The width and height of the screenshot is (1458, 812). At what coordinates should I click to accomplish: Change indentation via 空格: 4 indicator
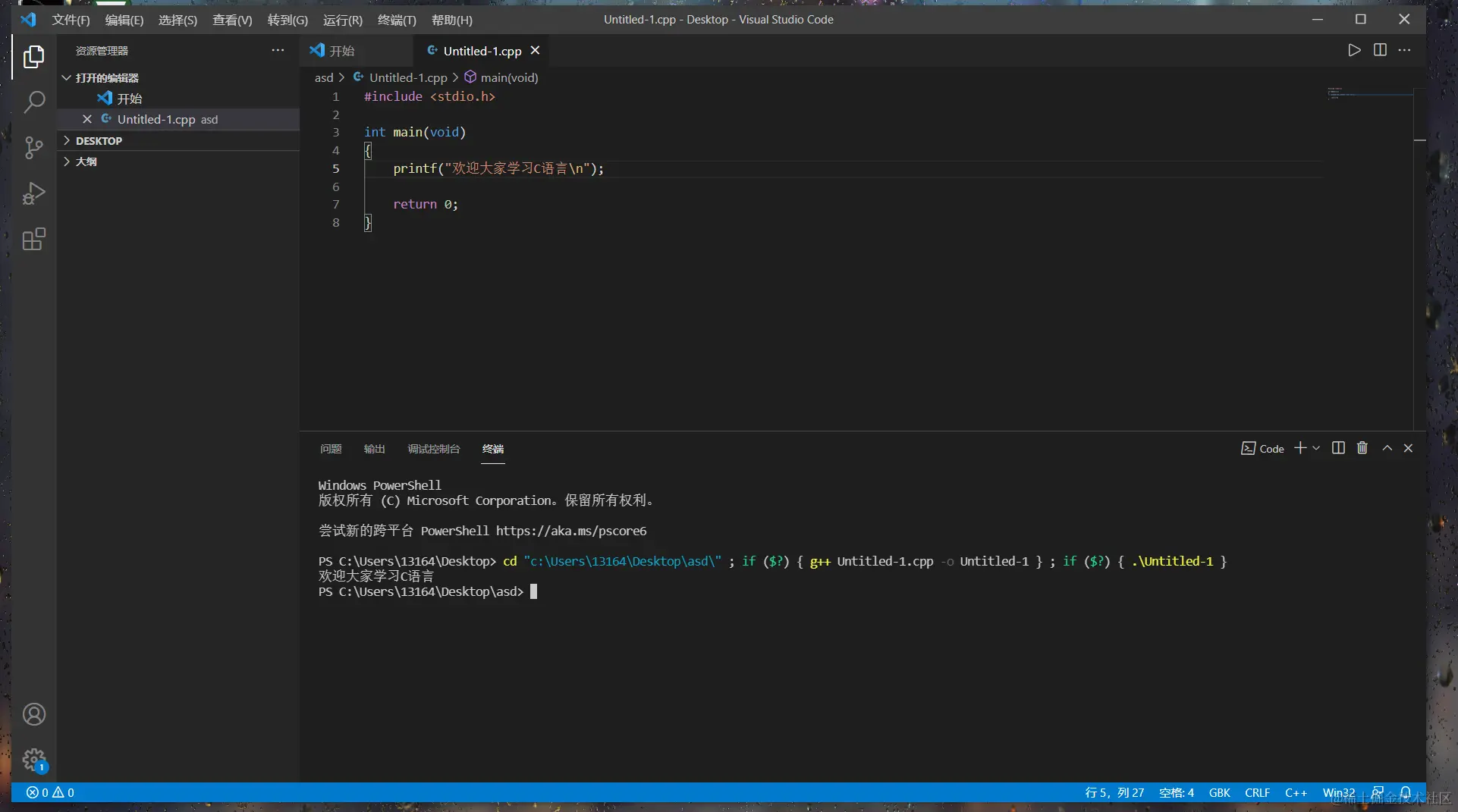click(1177, 793)
